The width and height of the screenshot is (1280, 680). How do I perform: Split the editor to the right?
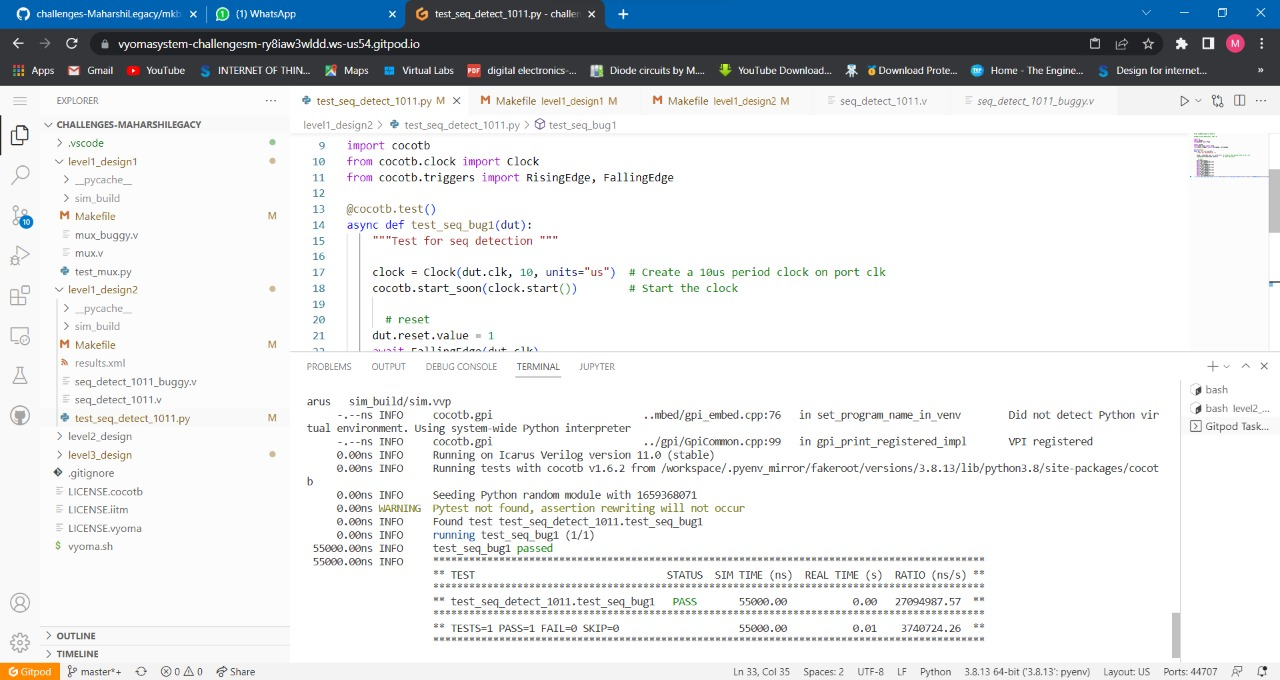coord(1239,101)
